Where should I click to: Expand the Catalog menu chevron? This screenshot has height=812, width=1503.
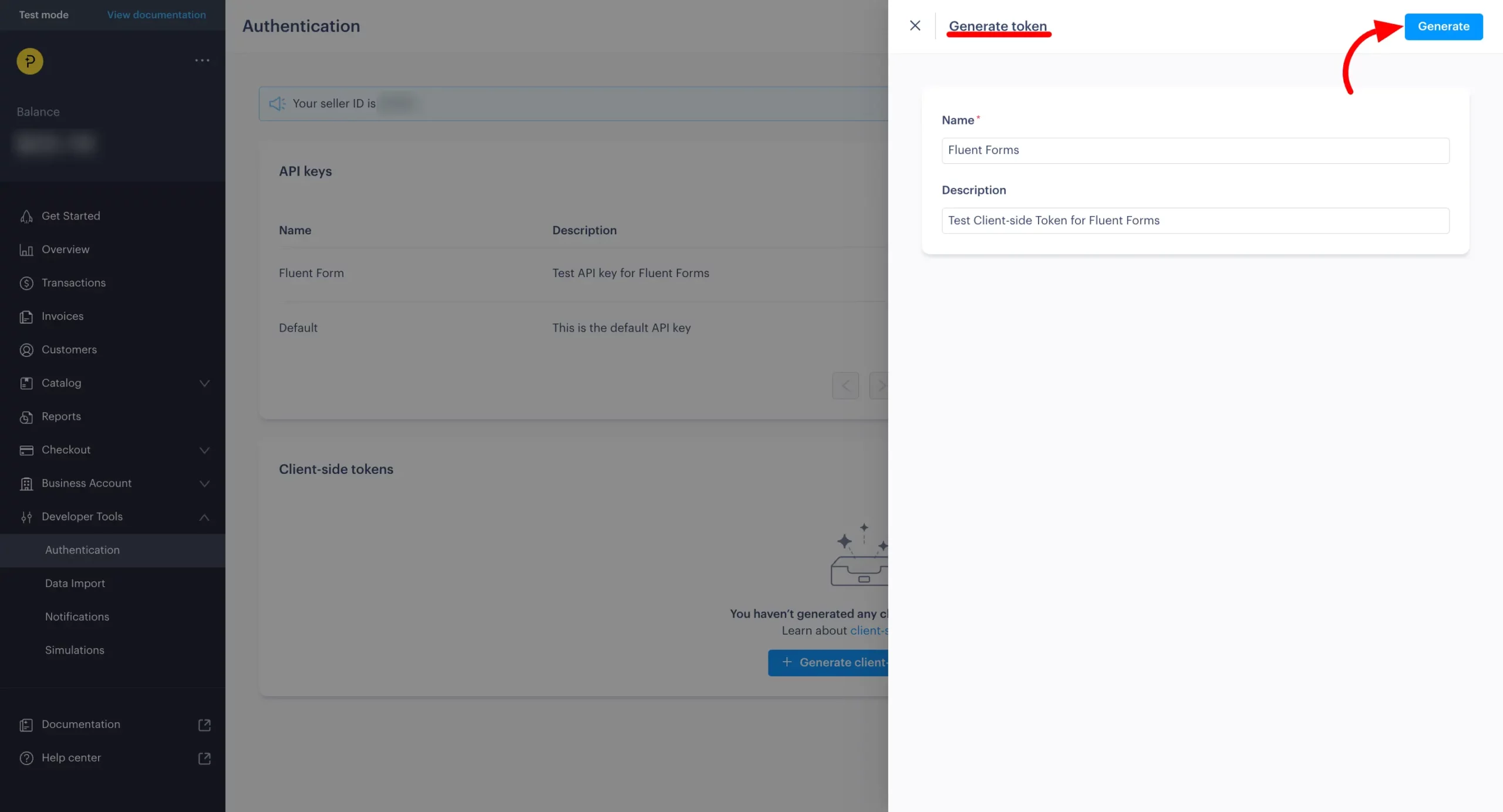[x=204, y=383]
